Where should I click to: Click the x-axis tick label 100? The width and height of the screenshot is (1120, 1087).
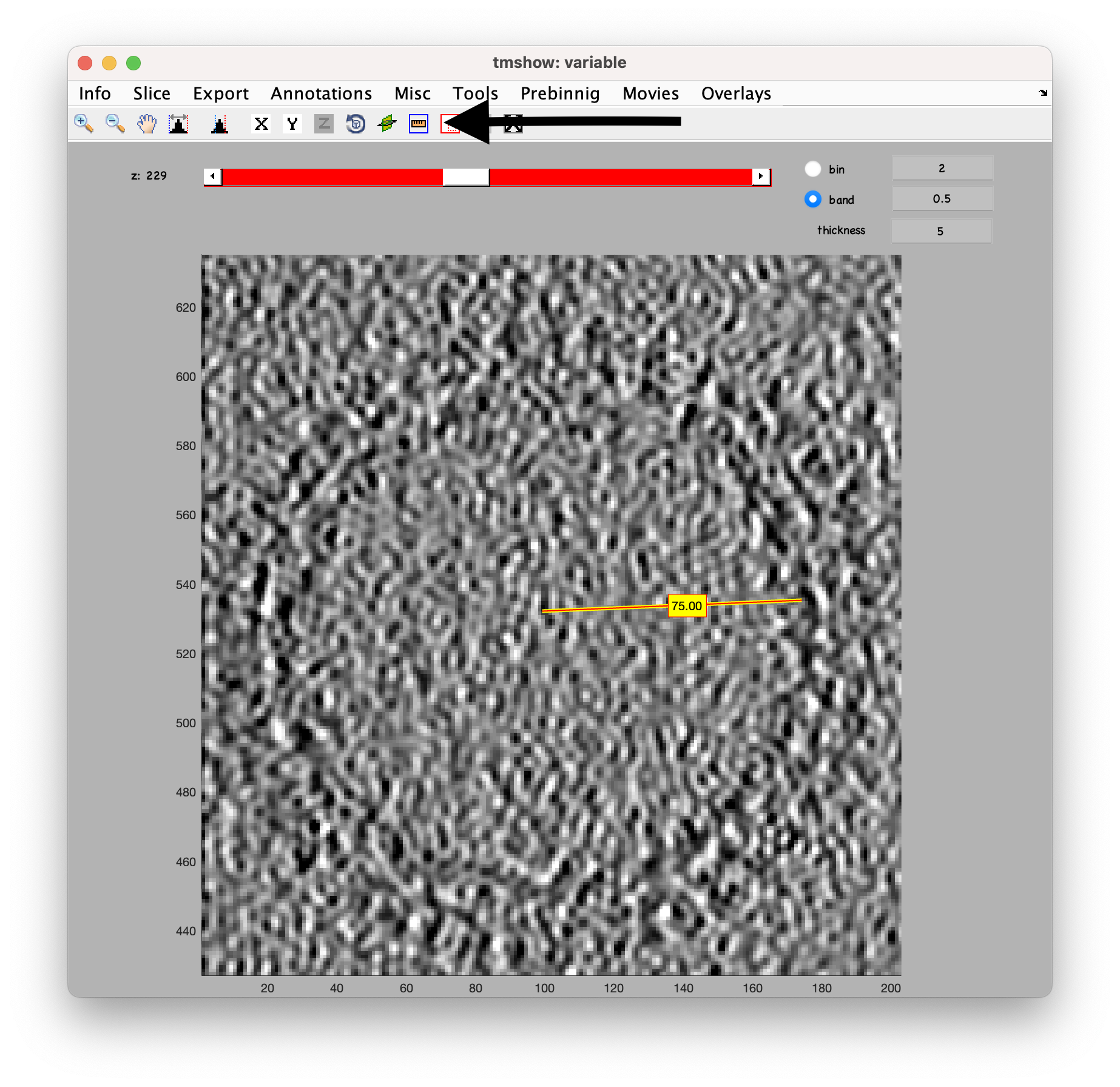(x=544, y=988)
